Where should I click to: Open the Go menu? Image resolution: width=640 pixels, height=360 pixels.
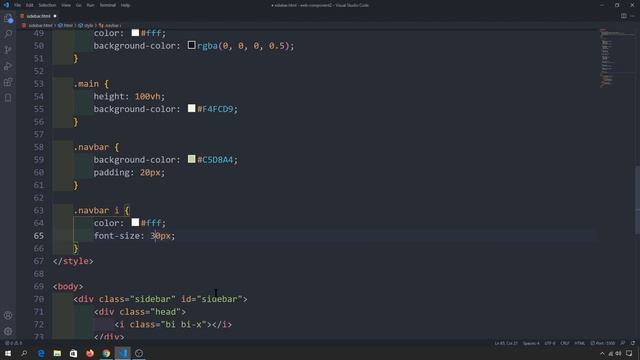coord(78,5)
